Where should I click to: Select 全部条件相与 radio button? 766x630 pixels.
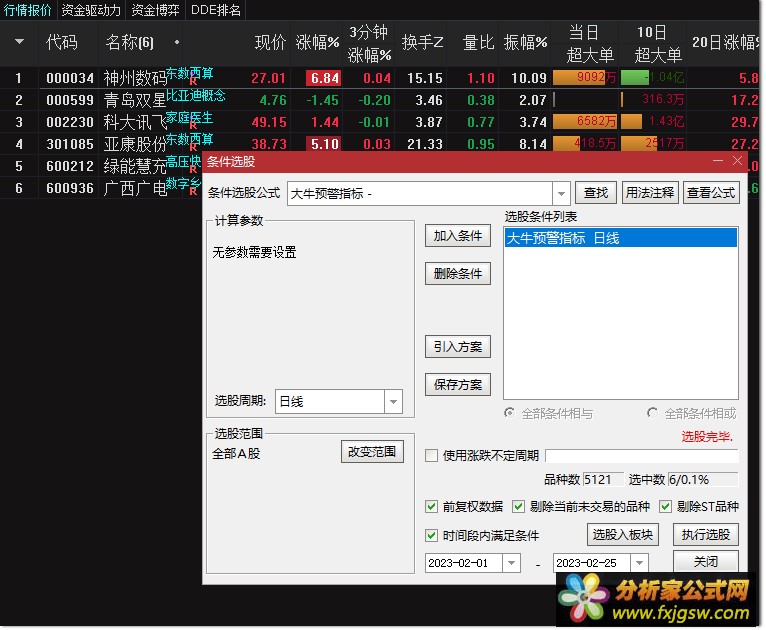tap(510, 413)
